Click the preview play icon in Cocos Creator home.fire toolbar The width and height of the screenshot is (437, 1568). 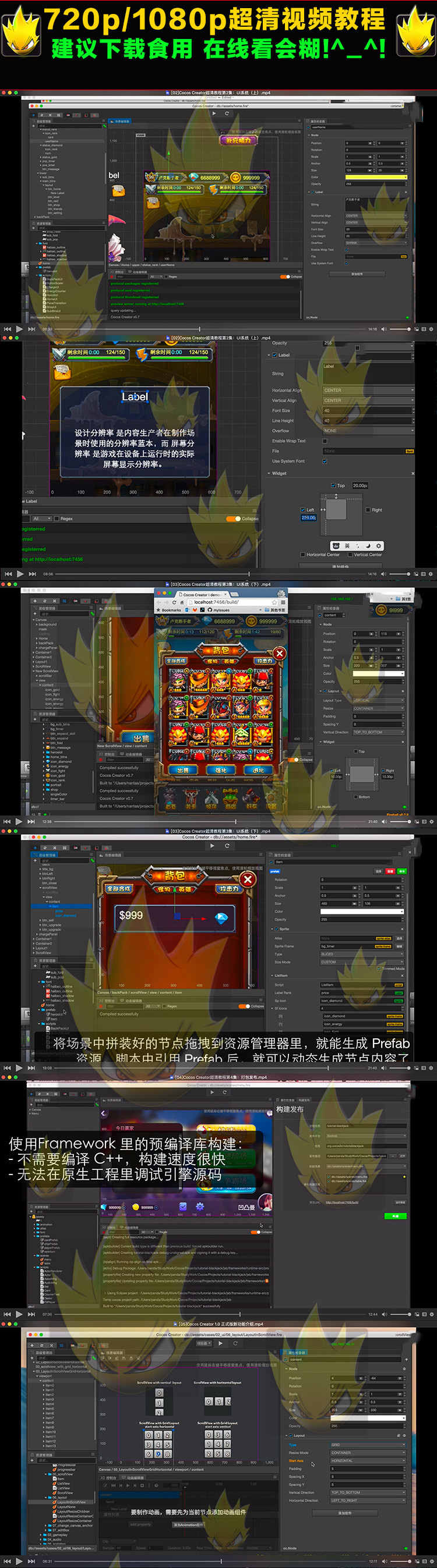click(x=214, y=113)
